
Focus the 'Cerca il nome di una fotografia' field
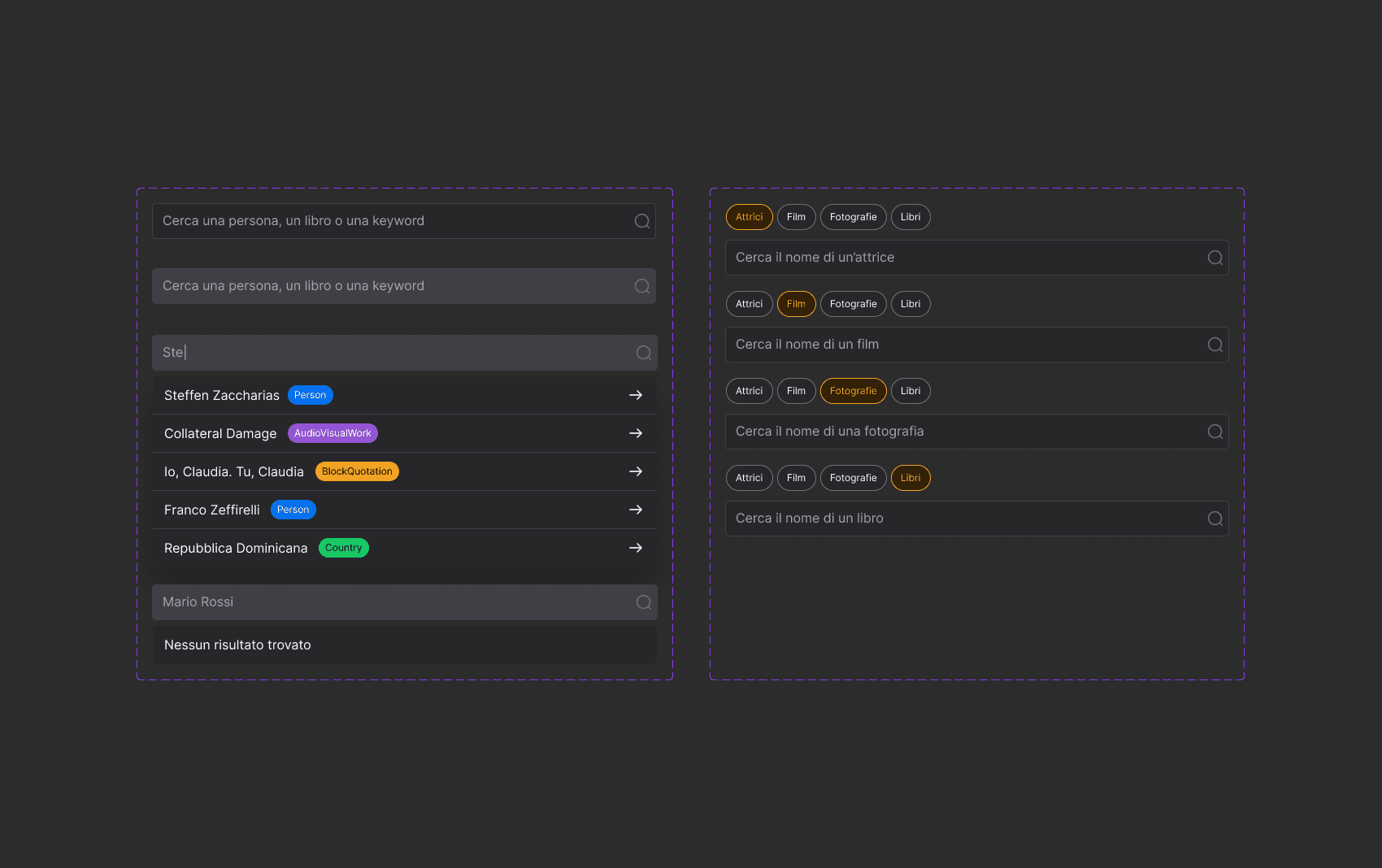[x=977, y=432]
